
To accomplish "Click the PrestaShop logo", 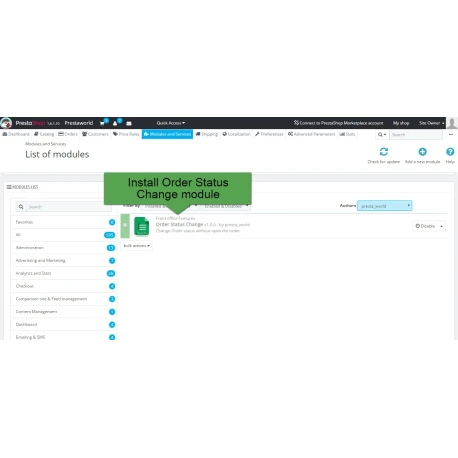I will (x=6, y=123).
